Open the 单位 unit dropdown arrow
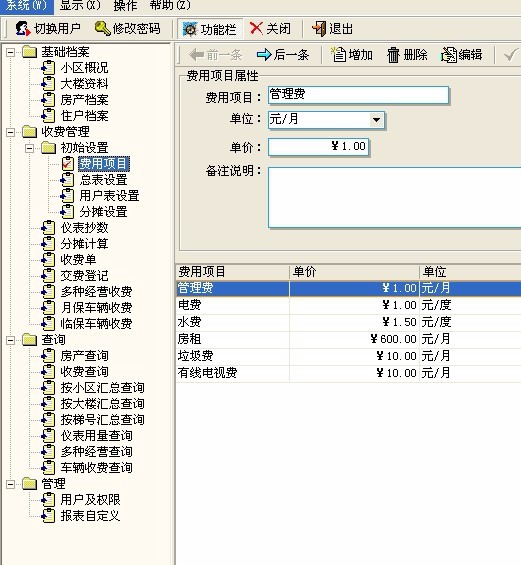The width and height of the screenshot is (521, 565). click(x=376, y=120)
